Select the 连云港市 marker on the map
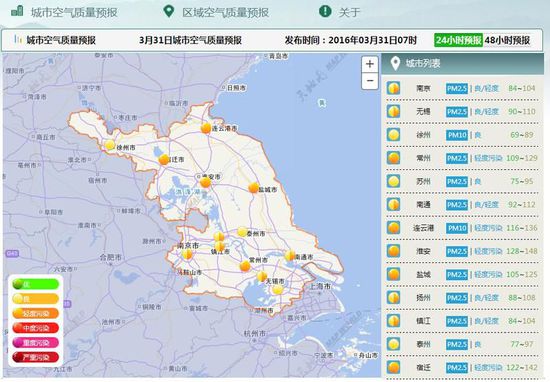The image size is (550, 382). 206,128
